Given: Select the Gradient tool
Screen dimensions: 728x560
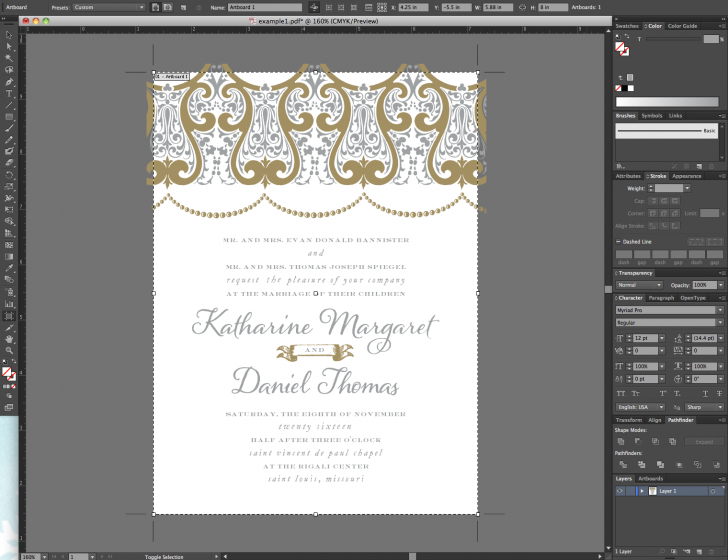Looking at the screenshot, I should coord(9,256).
